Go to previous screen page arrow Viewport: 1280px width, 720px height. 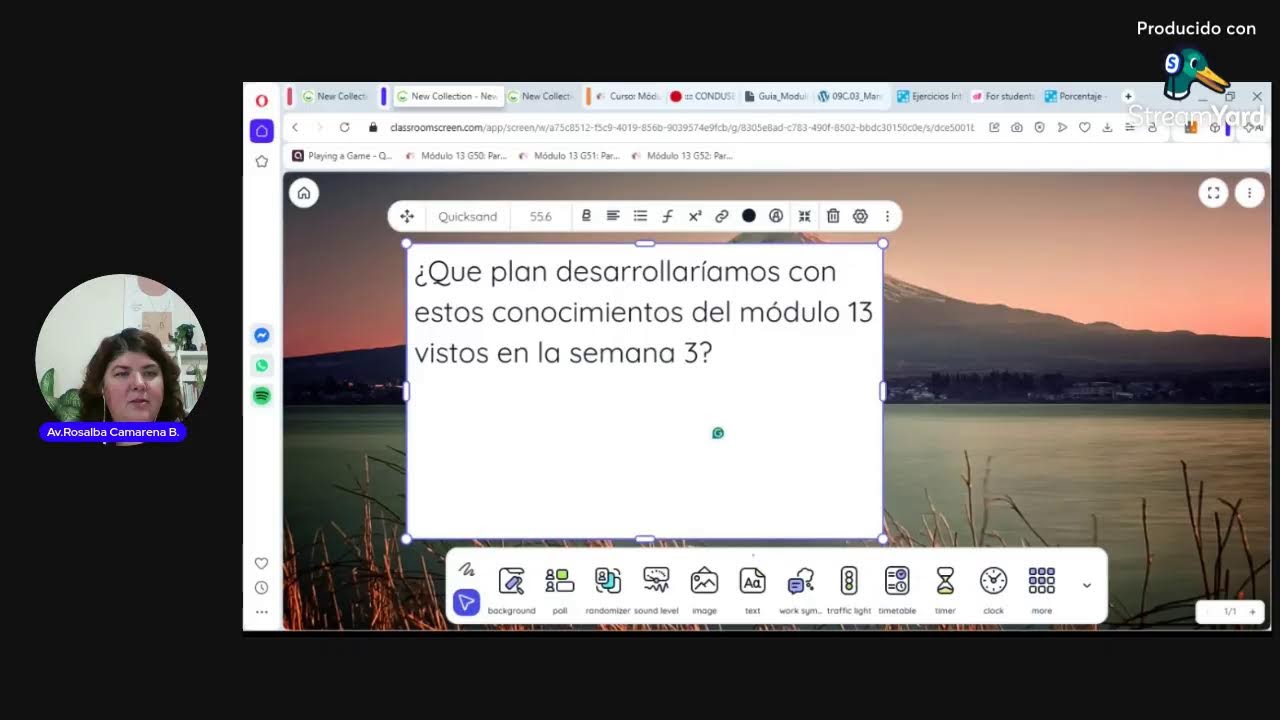pos(1208,611)
